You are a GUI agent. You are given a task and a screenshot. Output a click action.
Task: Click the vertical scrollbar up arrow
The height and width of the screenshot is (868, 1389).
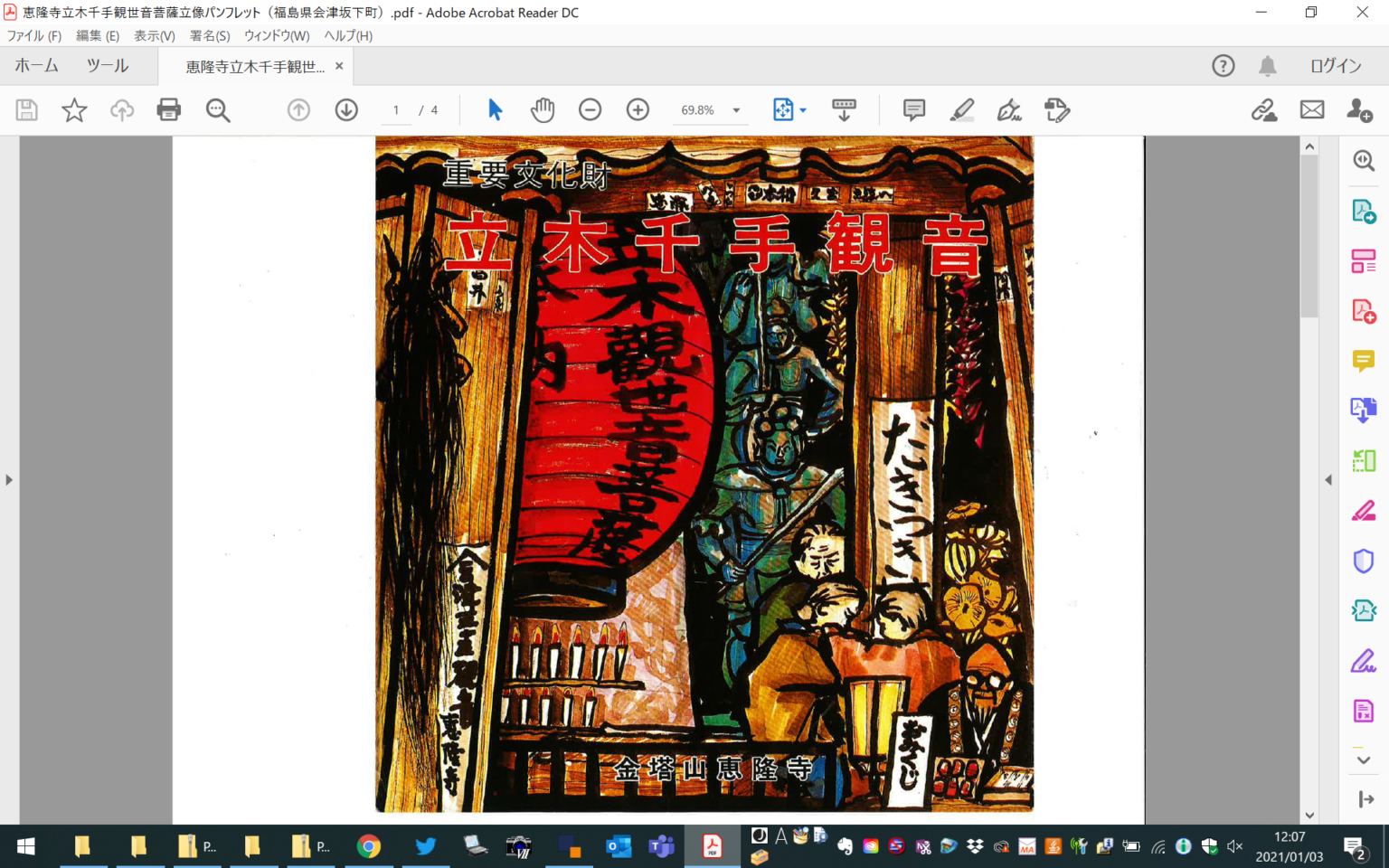[x=1309, y=146]
